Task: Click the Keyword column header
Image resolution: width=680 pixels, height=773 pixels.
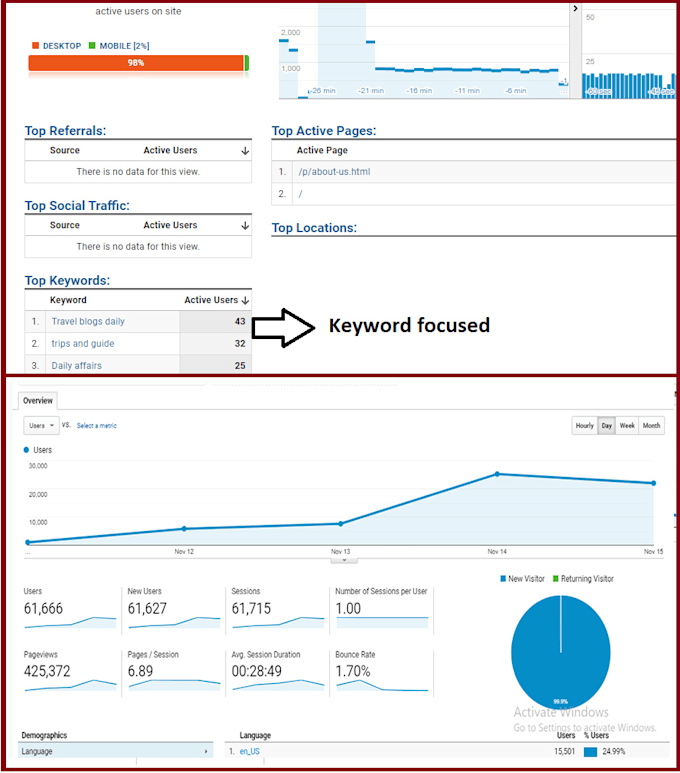Action: (x=68, y=300)
